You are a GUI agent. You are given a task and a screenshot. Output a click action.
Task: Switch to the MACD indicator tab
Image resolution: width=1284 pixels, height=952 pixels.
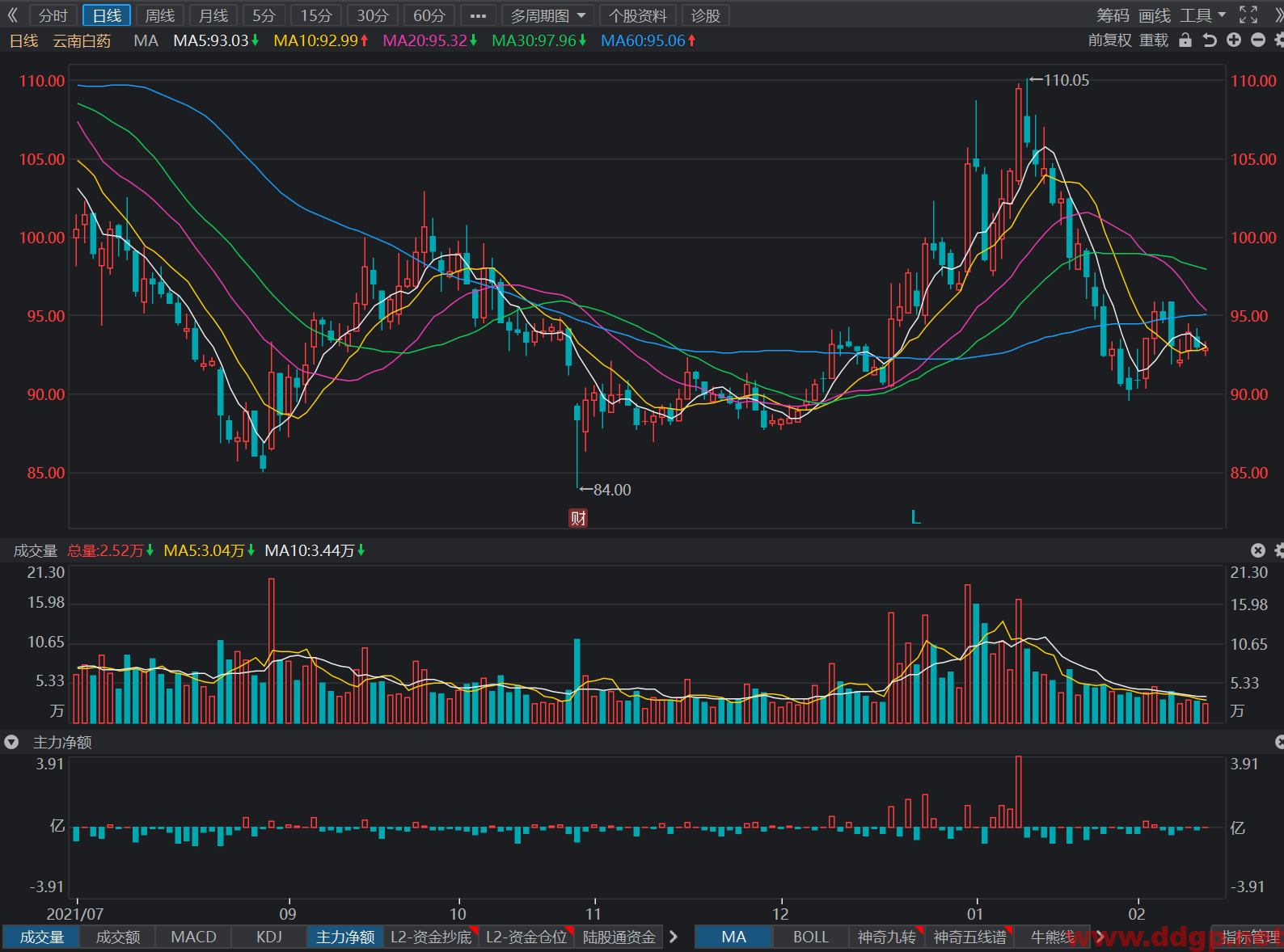[x=194, y=937]
